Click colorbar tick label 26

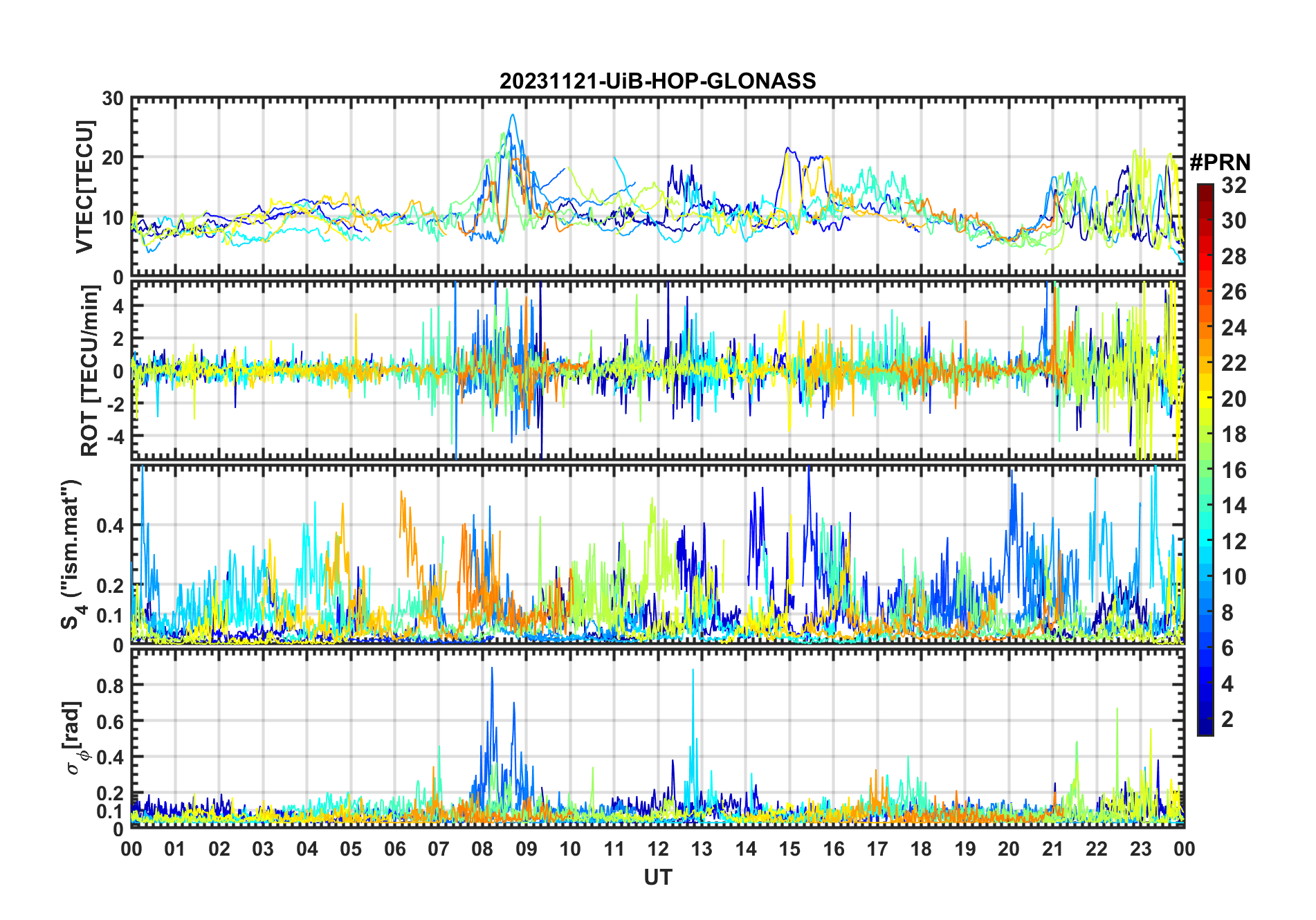tap(1234, 292)
